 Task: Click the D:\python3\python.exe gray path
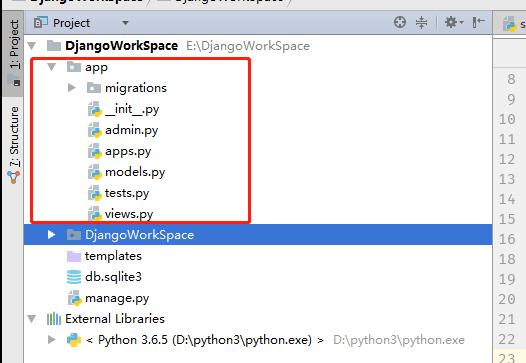399,340
